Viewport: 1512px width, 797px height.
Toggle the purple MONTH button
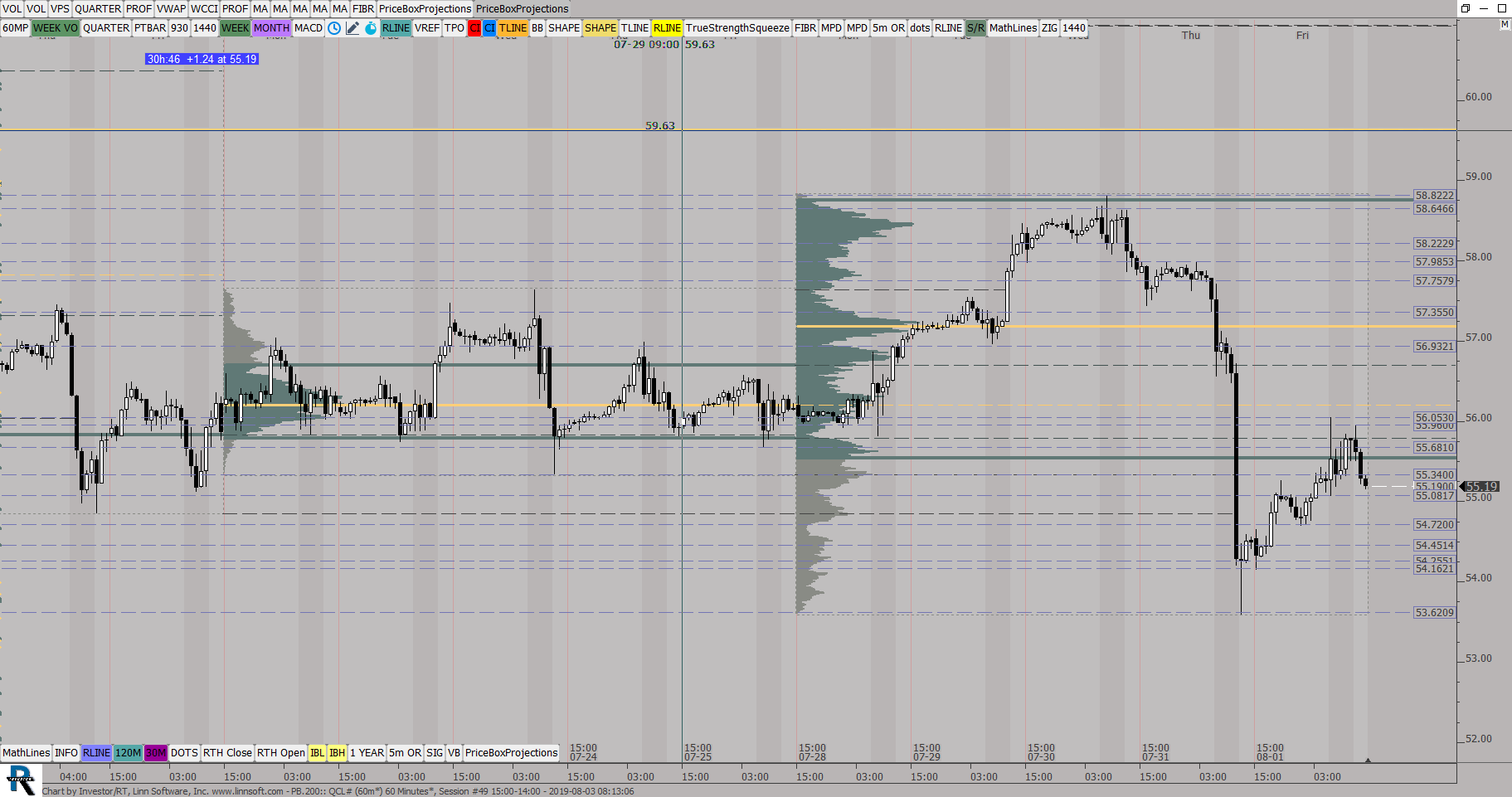coord(271,28)
